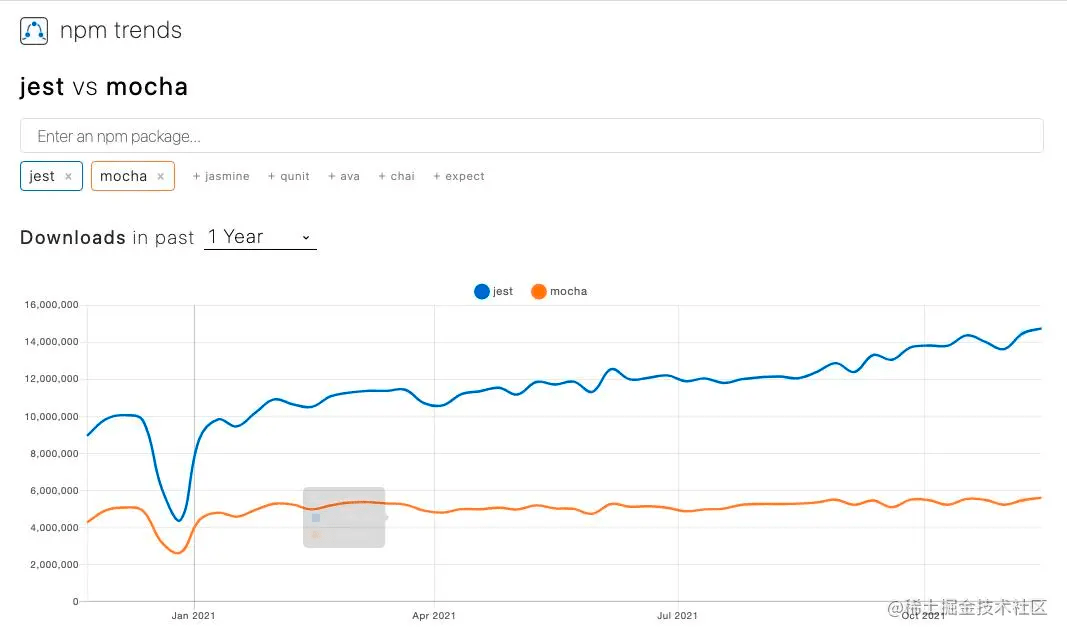Toggle jest series in chart legend
1067x637 pixels.
(x=503, y=291)
